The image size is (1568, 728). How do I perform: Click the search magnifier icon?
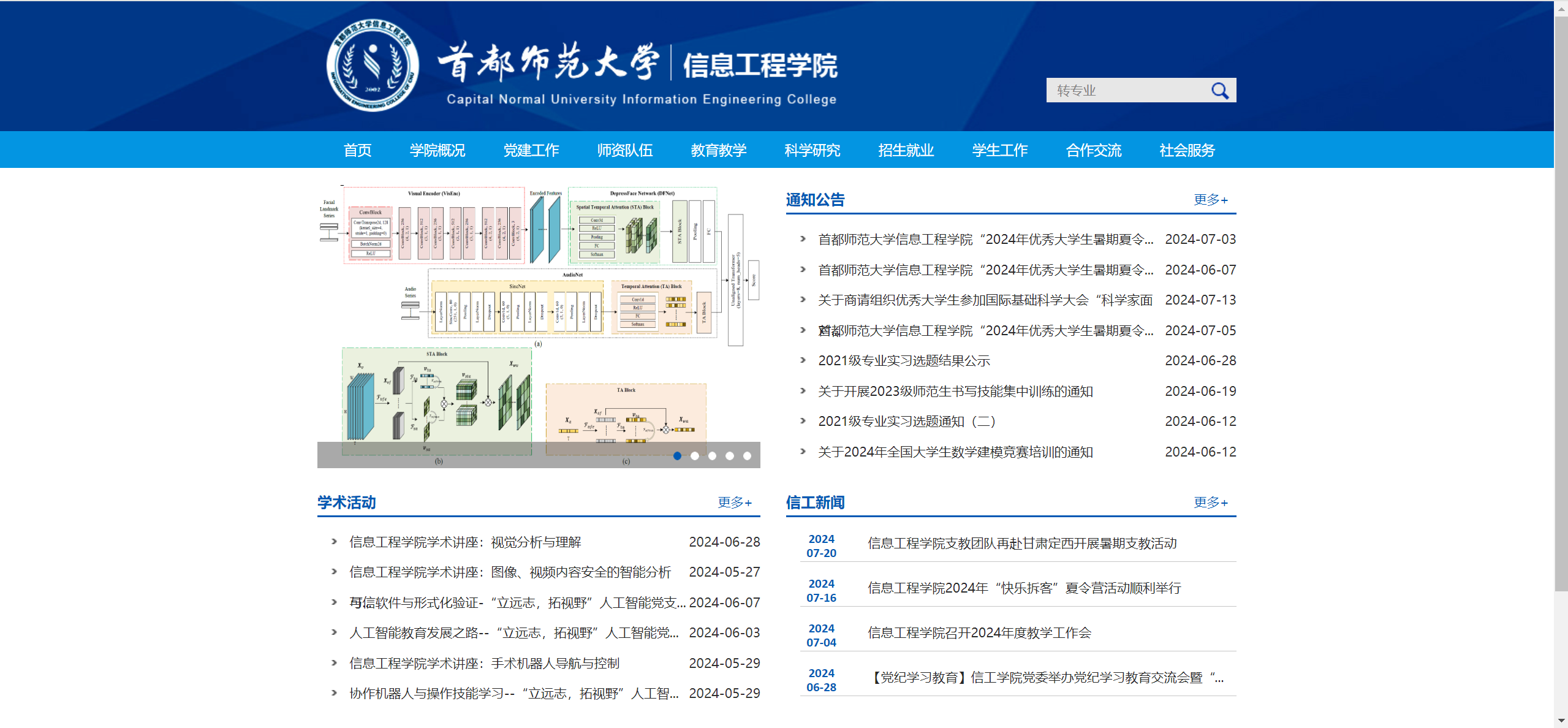point(1219,91)
